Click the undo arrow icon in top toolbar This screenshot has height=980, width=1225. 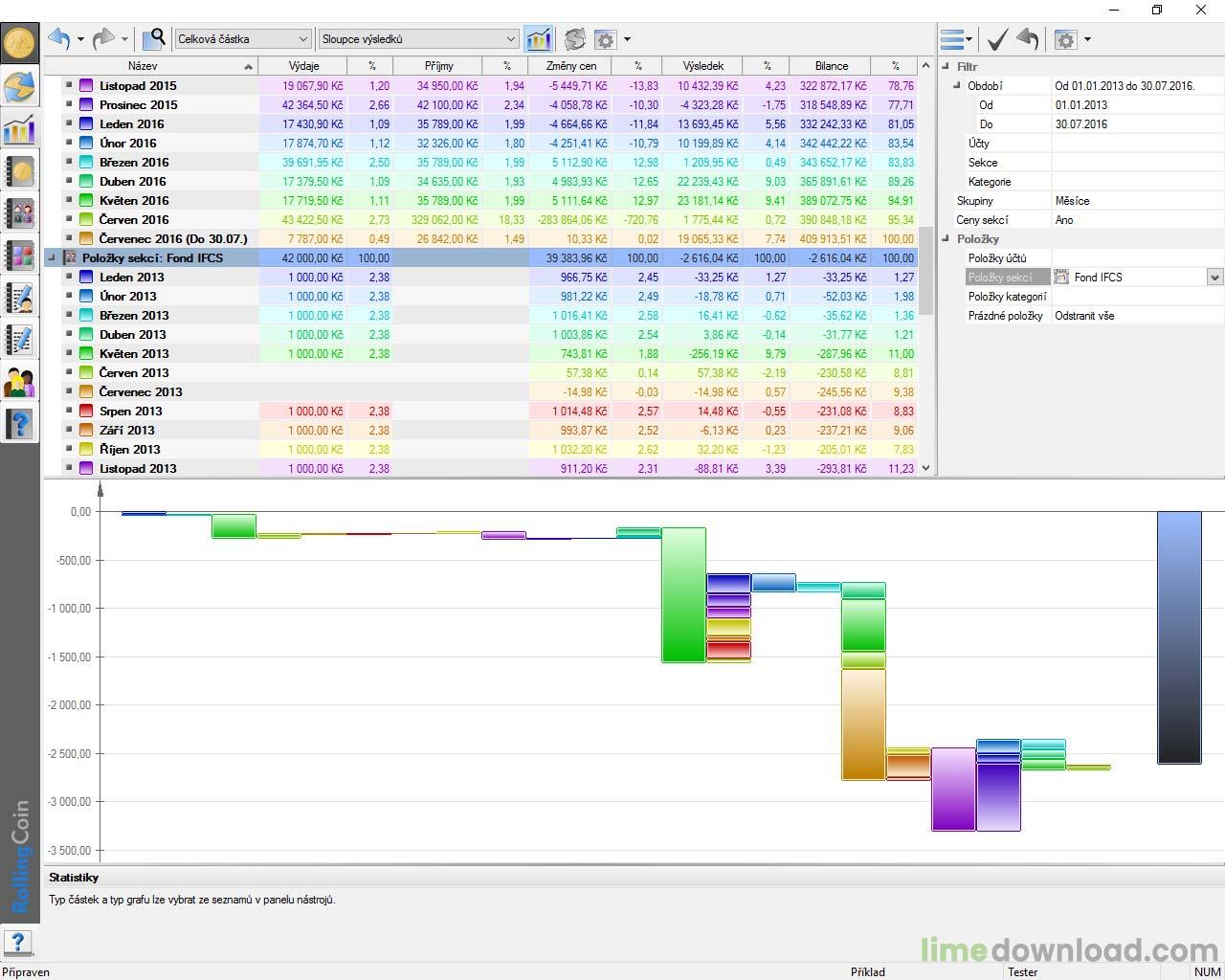pos(57,39)
